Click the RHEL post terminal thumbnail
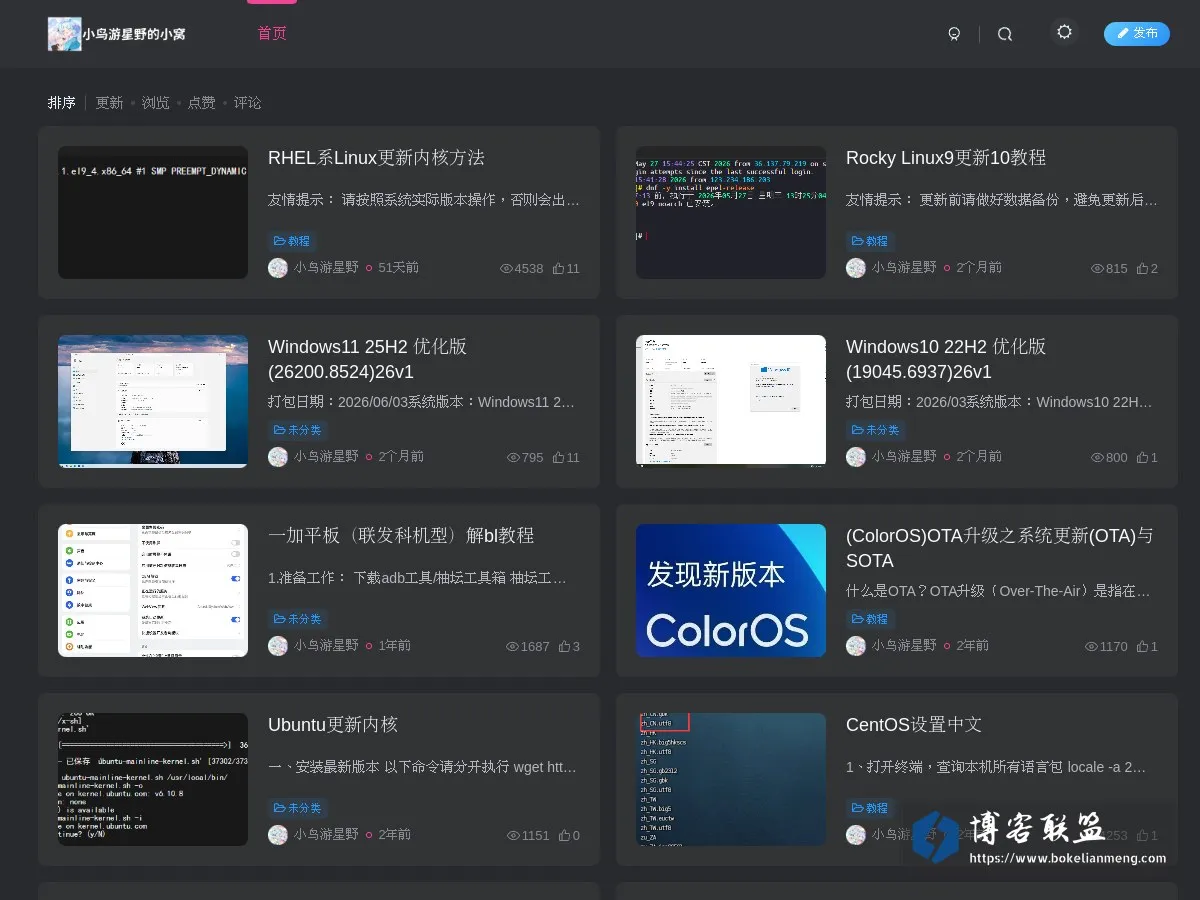This screenshot has width=1200, height=900. tap(153, 212)
